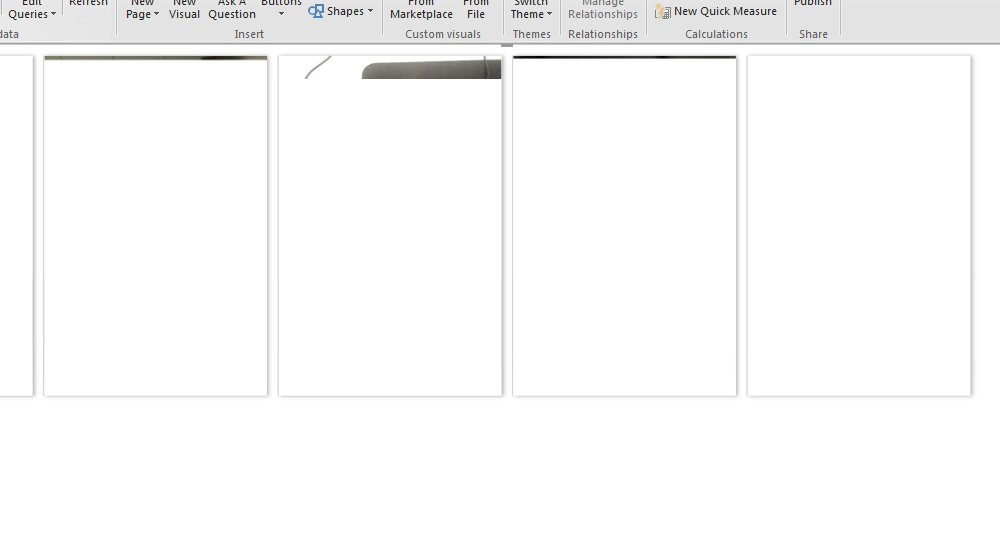
Task: Click the Refresh button in the ribbon
Action: click(88, 4)
